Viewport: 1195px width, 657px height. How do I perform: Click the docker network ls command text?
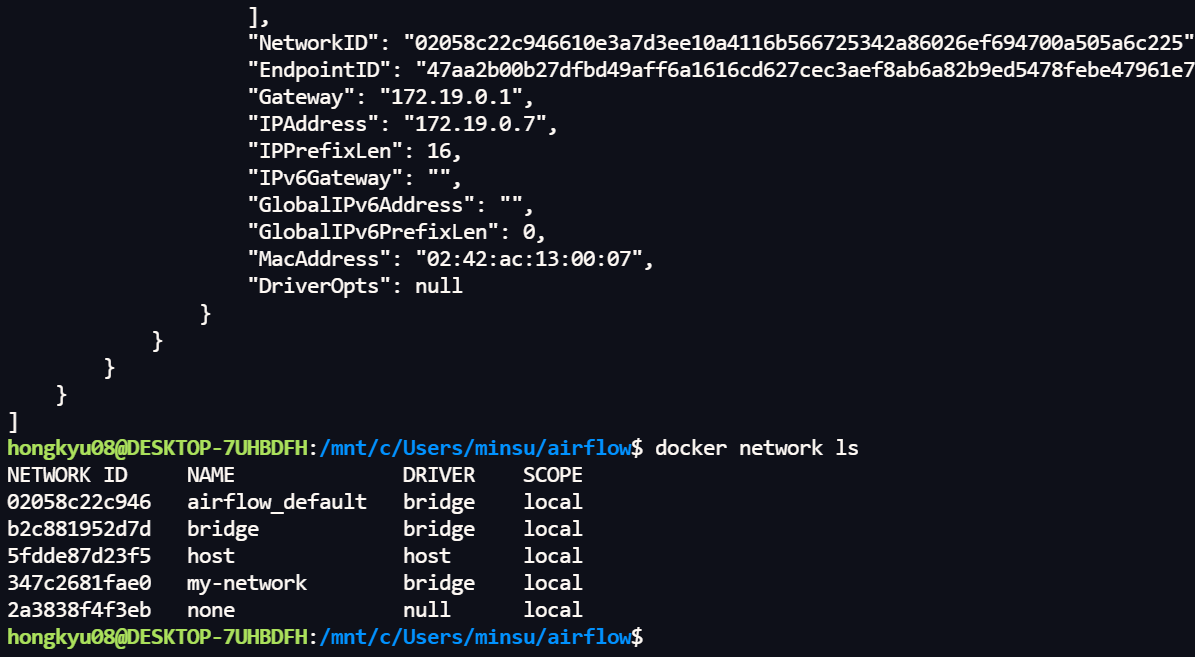(757, 448)
